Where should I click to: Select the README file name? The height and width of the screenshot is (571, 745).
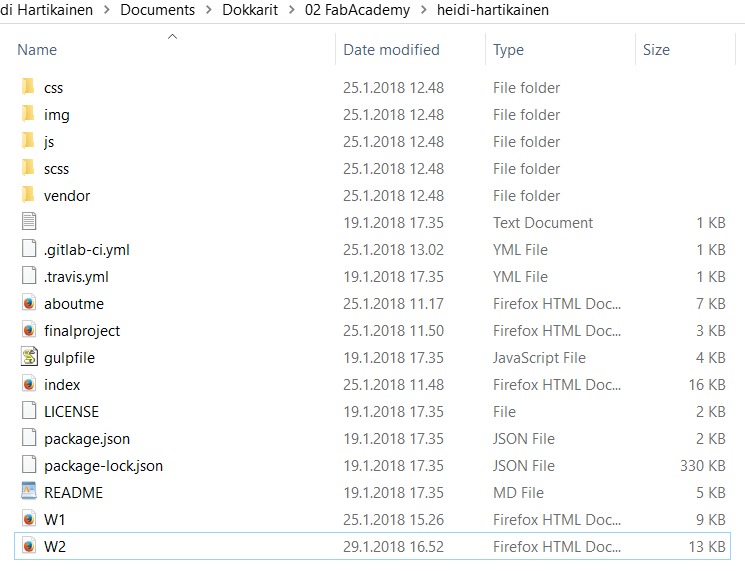(x=73, y=493)
